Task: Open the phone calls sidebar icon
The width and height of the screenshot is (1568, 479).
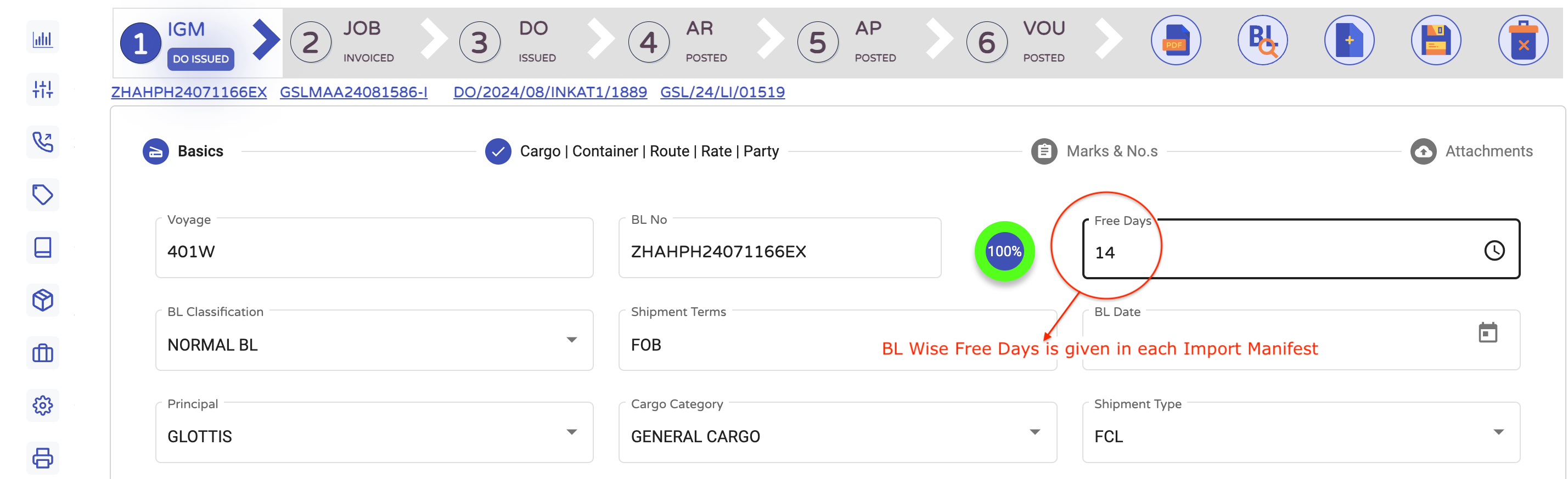Action: click(x=43, y=143)
